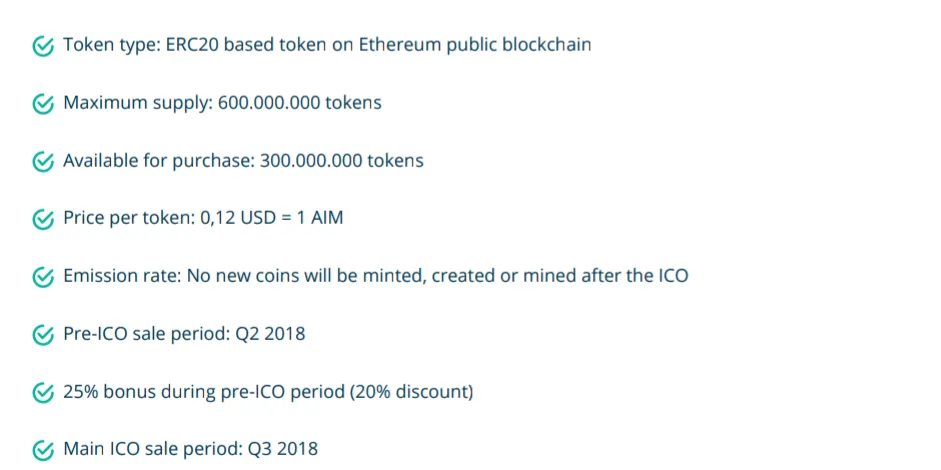Image resolution: width=941 pixels, height=470 pixels.
Task: Click the checkmark icon beside Token type
Action: pos(43,46)
